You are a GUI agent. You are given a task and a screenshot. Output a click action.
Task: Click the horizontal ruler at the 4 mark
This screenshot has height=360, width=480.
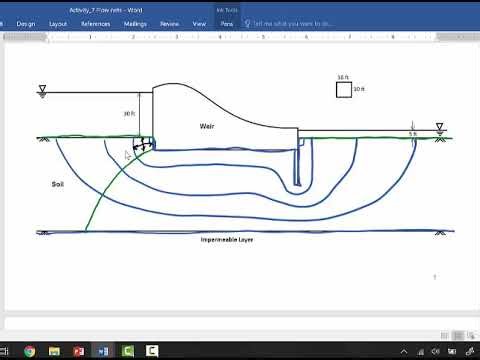click(x=220, y=37)
